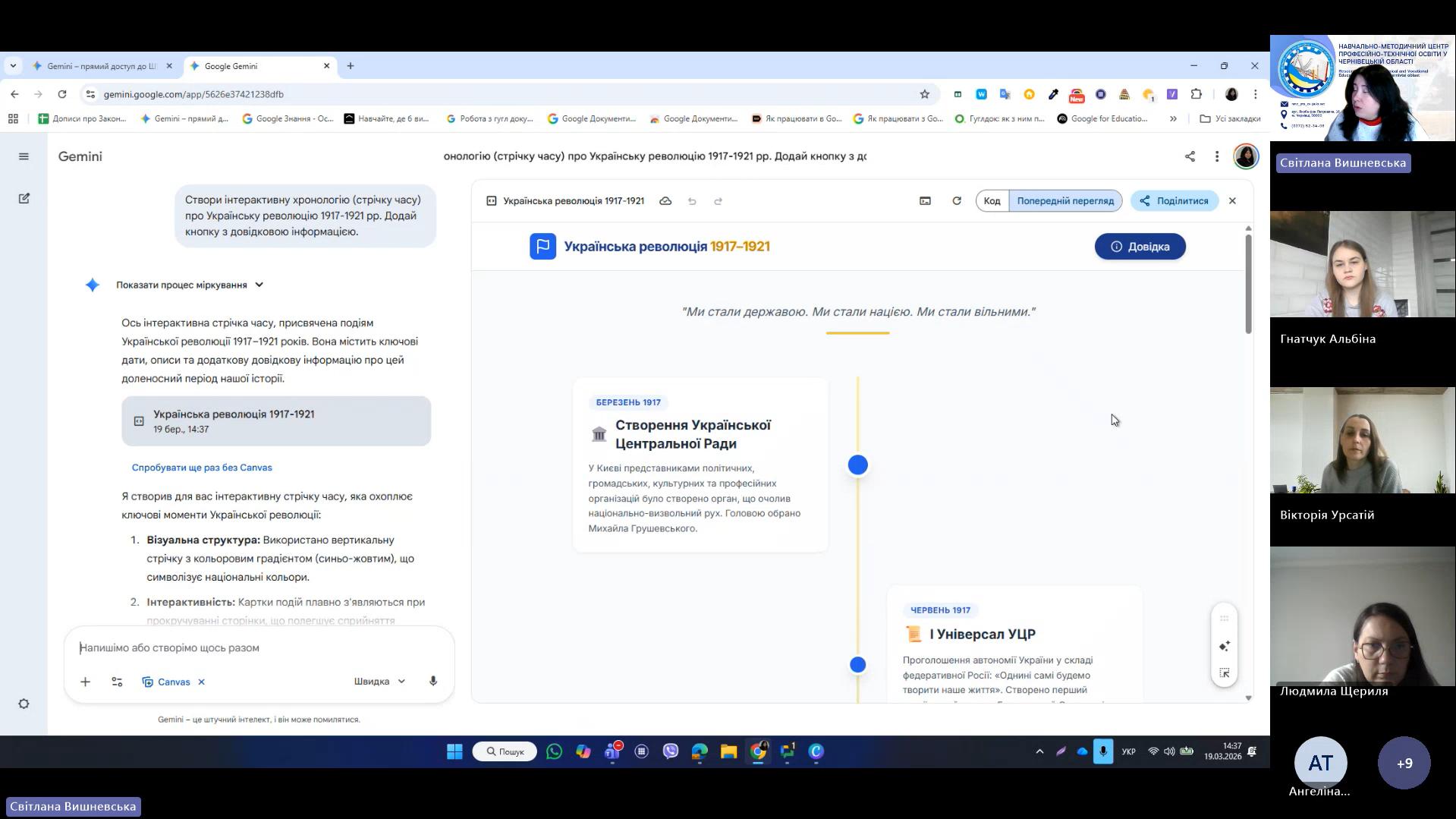Click the plus icon to add files

[x=85, y=682]
